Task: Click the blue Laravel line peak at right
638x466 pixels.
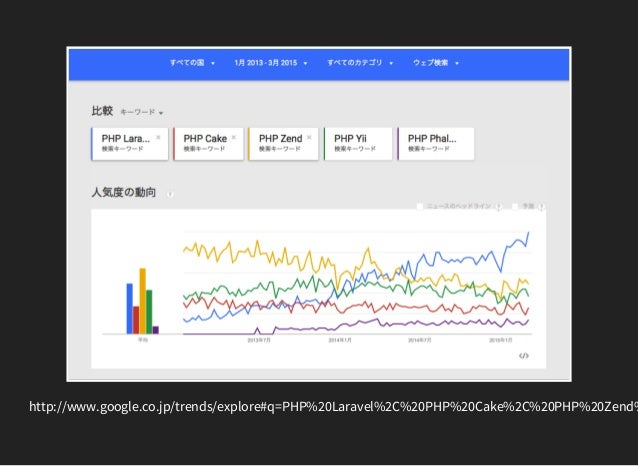Action: pyautogui.click(x=529, y=233)
